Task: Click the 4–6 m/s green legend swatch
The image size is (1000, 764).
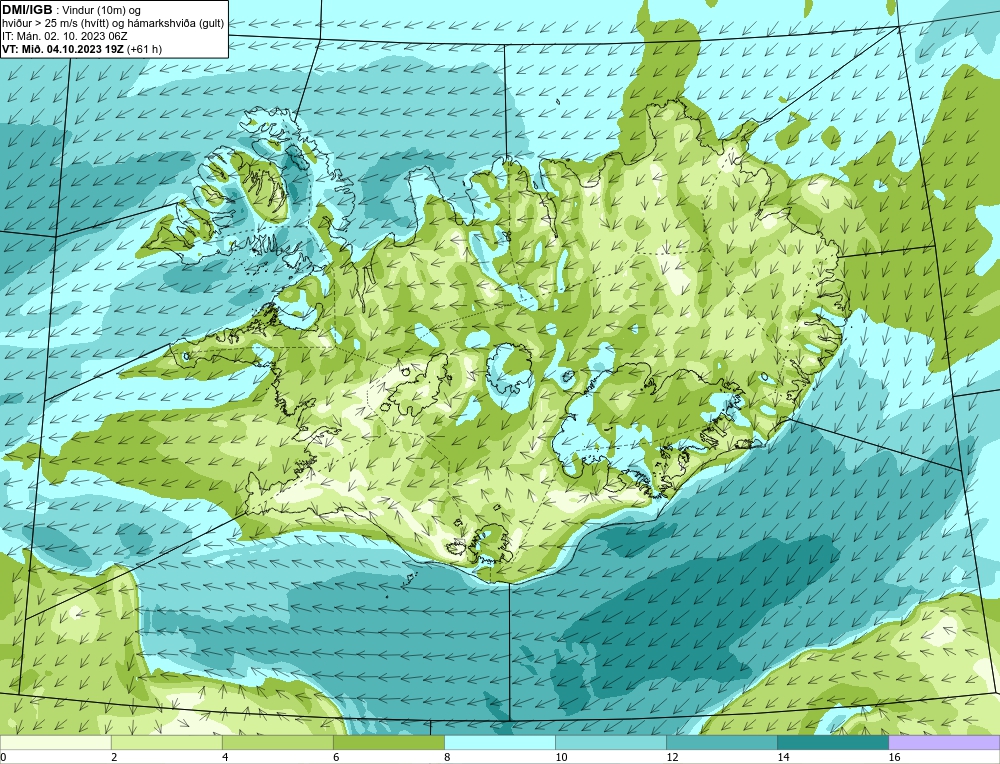Action: [277, 742]
